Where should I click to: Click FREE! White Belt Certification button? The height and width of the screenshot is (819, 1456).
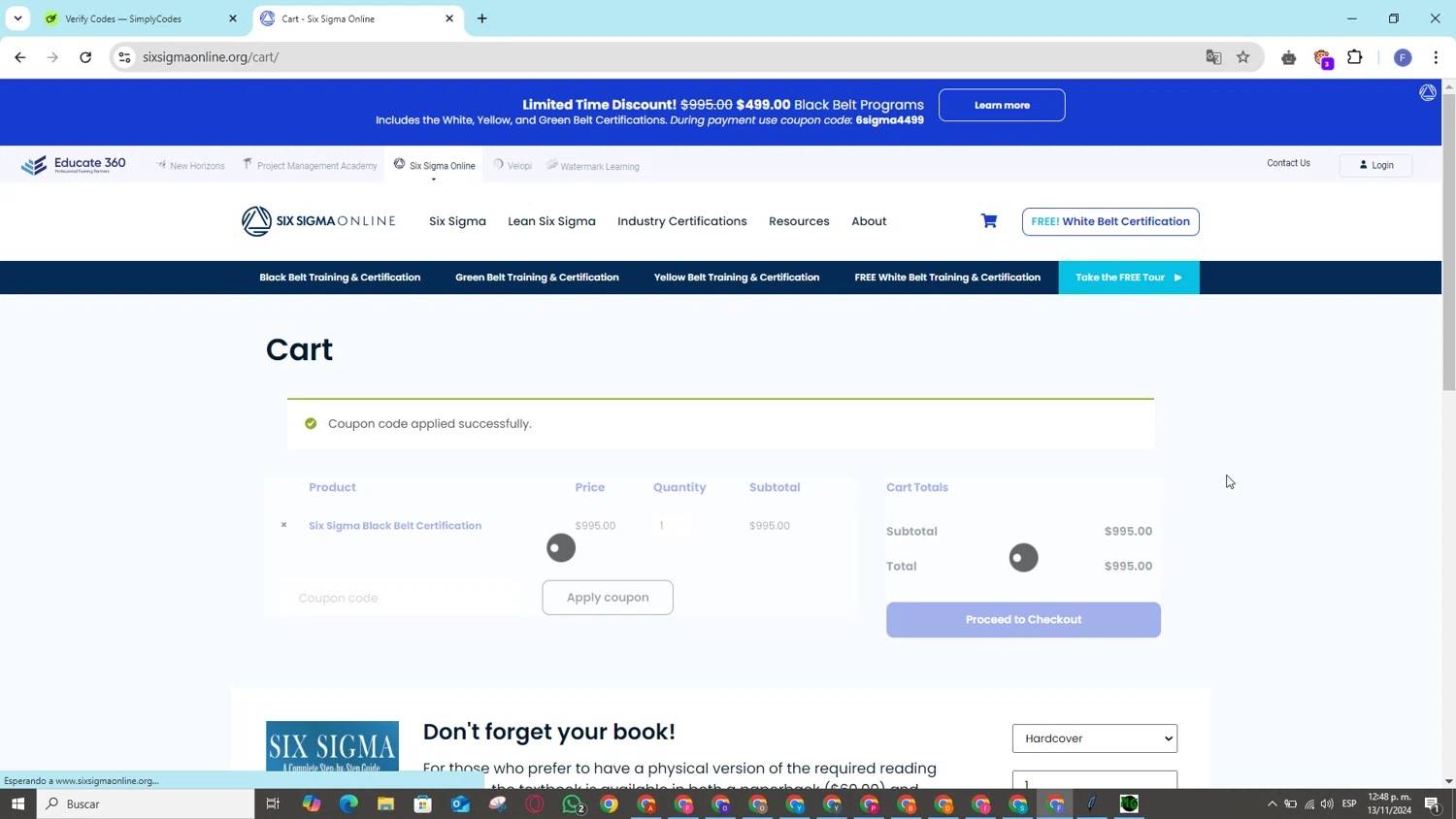pos(1110,221)
